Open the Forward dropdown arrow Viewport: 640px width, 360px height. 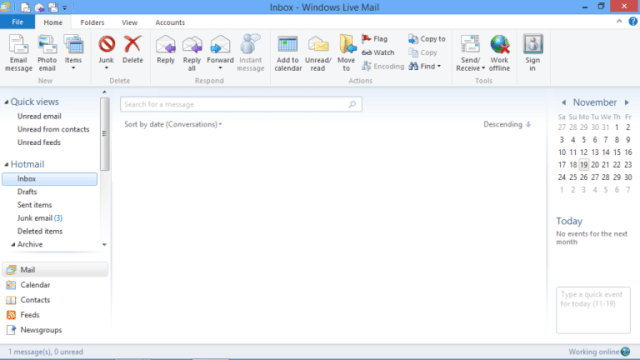coord(220,68)
